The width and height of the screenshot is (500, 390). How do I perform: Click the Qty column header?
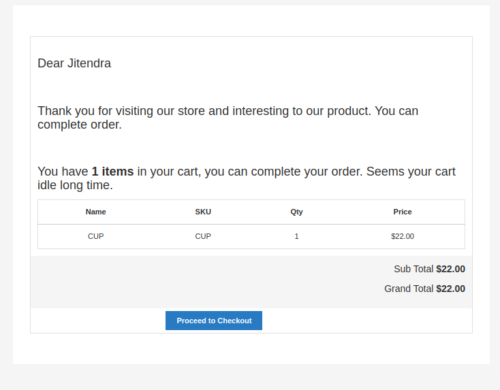tap(296, 212)
